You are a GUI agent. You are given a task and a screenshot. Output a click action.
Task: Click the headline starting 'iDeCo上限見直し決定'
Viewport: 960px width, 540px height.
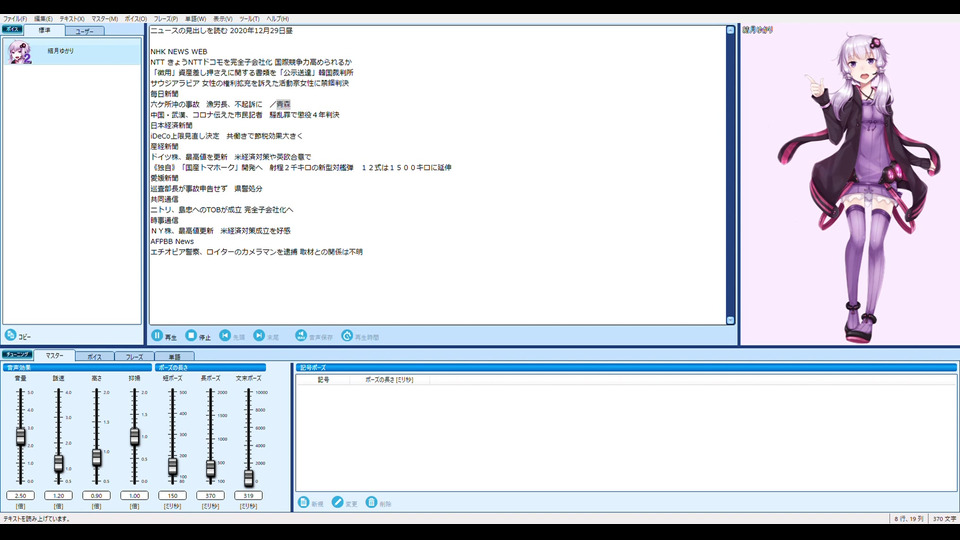pos(227,136)
